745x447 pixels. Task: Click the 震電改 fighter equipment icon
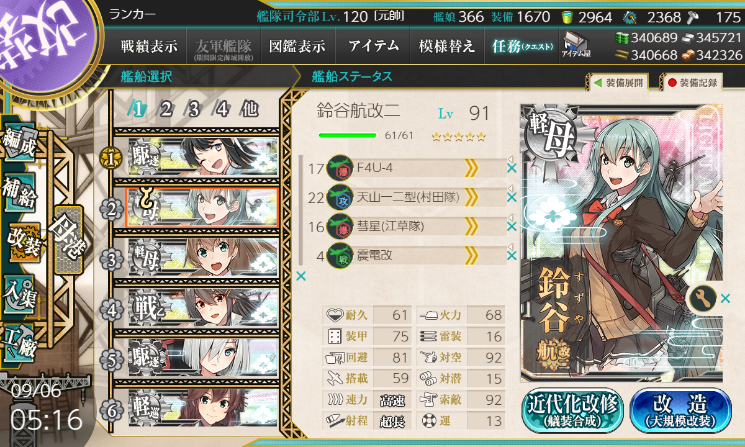tap(339, 256)
